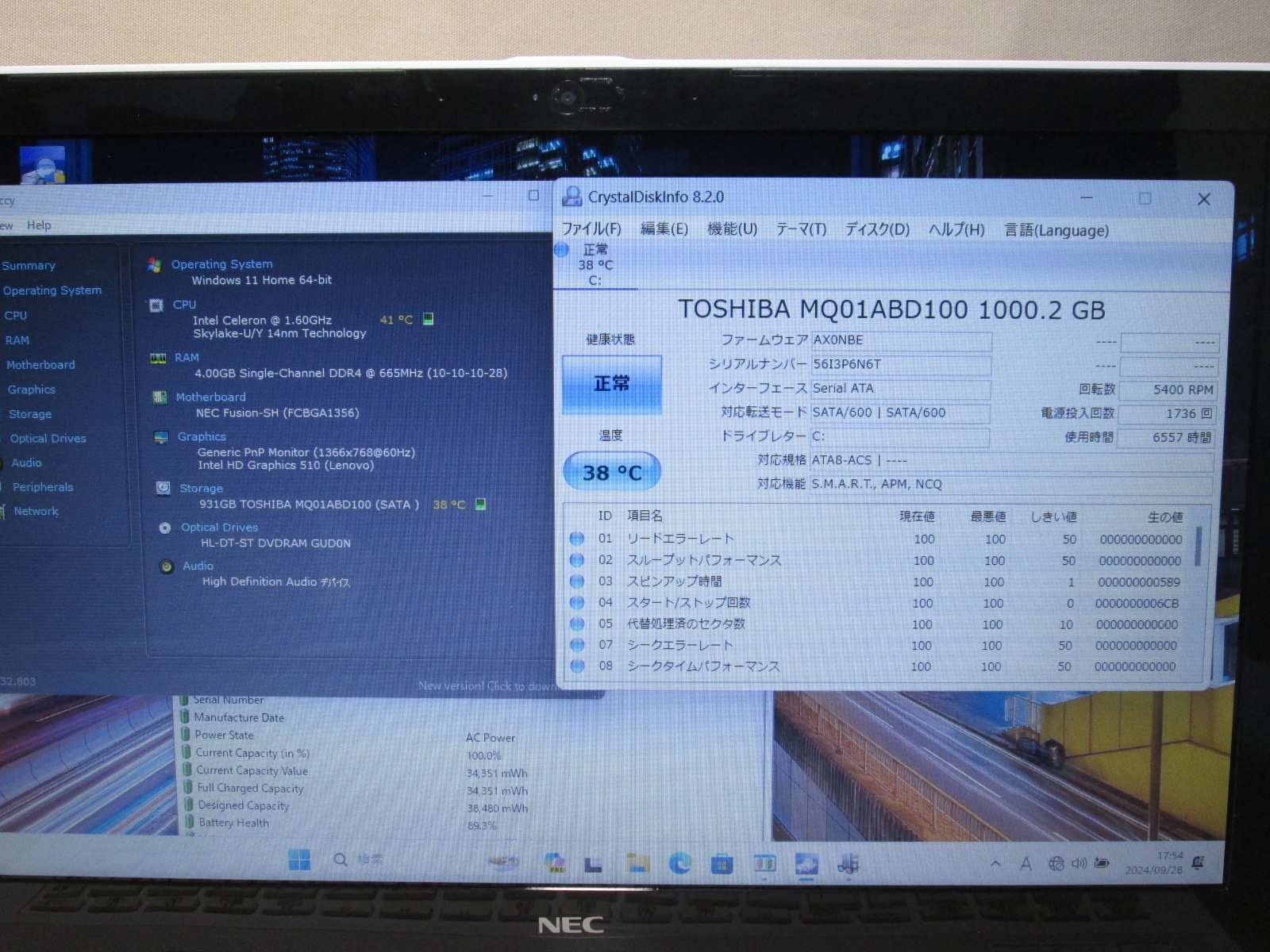Select Network in Speccy sidebar
The image size is (1270, 952).
pyautogui.click(x=37, y=512)
